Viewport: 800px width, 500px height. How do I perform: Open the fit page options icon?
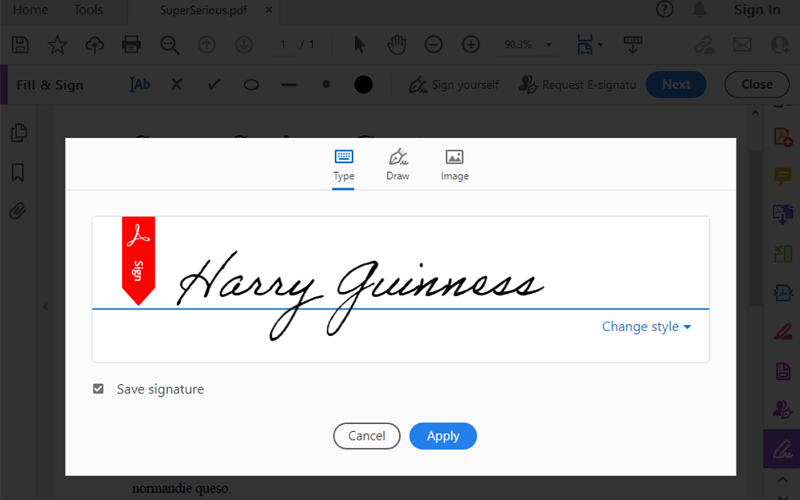(586, 45)
